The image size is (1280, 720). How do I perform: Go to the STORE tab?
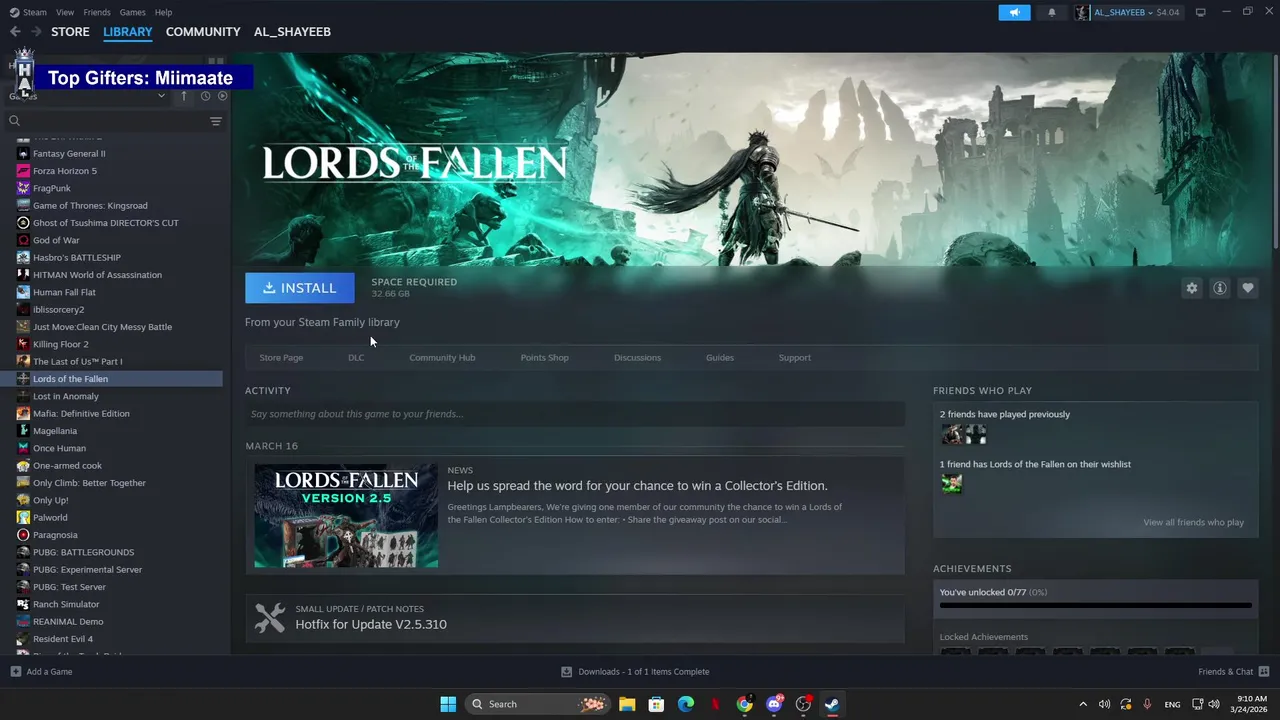pyautogui.click(x=70, y=32)
